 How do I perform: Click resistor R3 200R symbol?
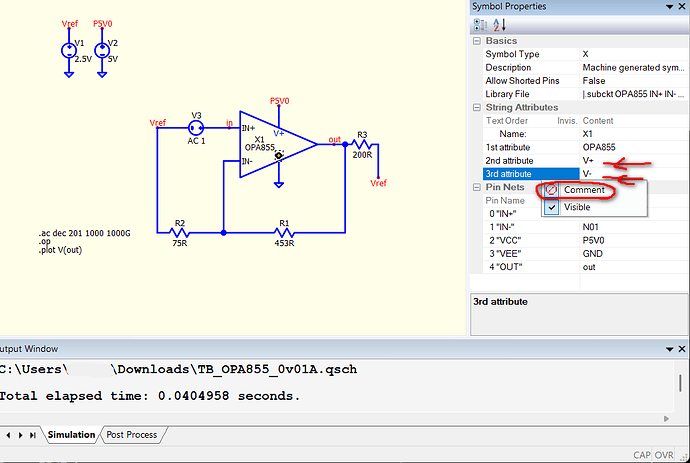pyautogui.click(x=362, y=146)
